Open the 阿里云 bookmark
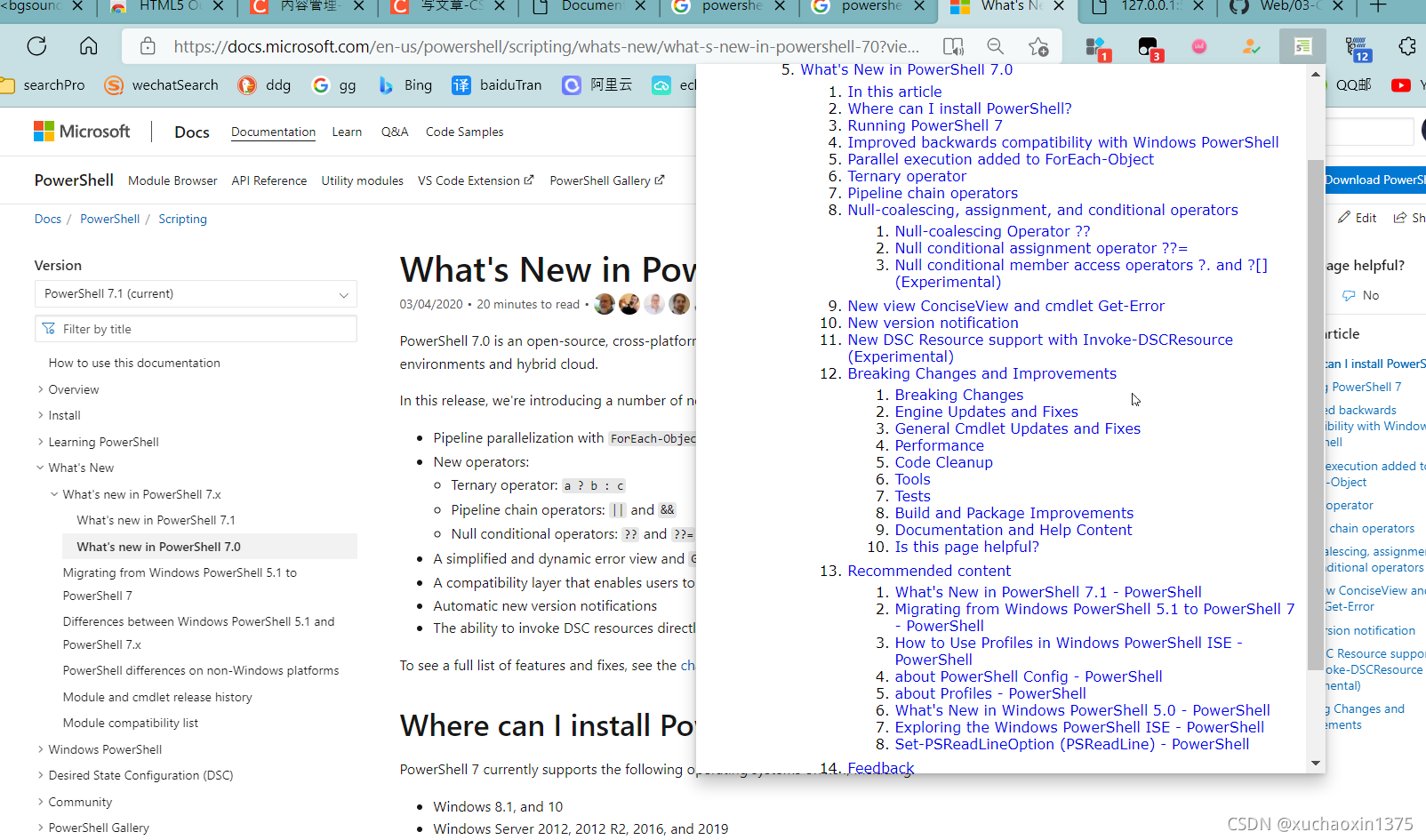Viewport: 1426px width, 840px height. coord(597,85)
